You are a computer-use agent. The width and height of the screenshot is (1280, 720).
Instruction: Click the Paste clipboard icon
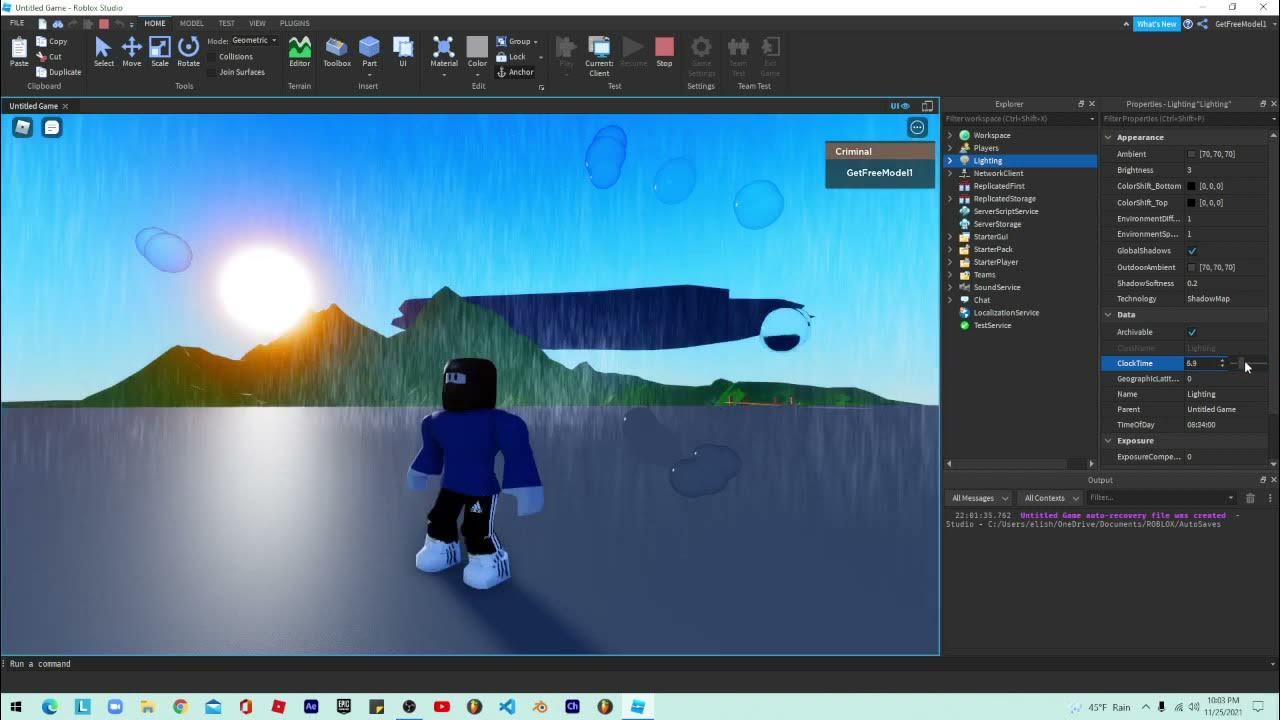19,52
